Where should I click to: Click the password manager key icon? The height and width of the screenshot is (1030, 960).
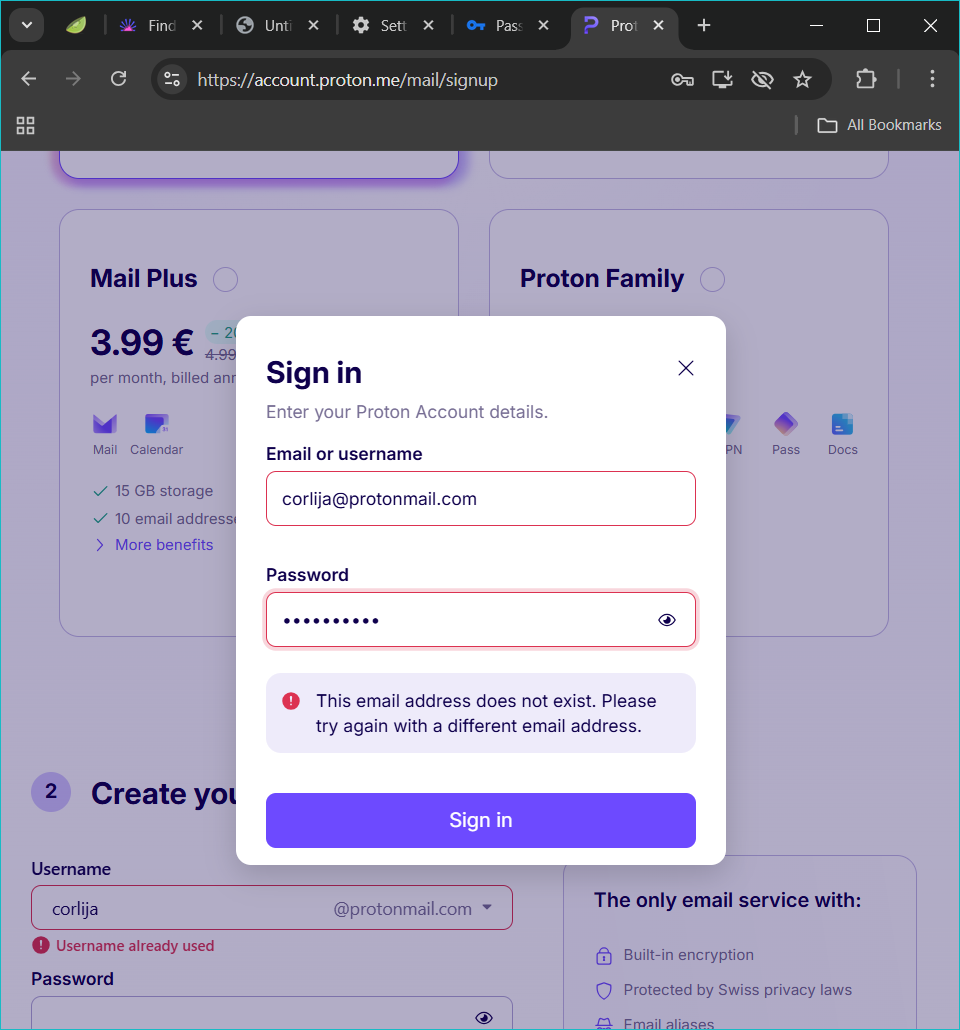682,79
